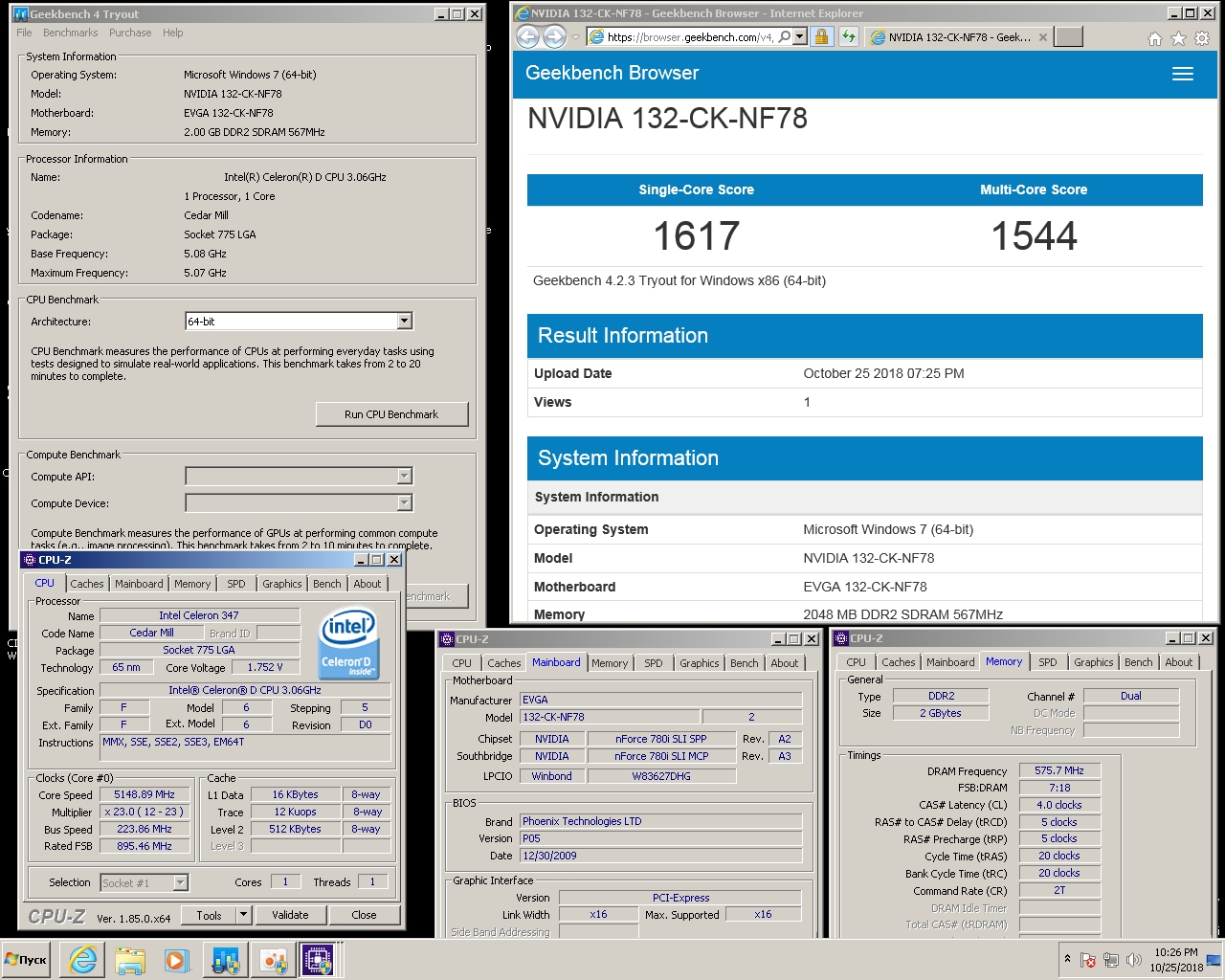
Task: Click the Intel Celeron D logo
Action: (x=348, y=643)
